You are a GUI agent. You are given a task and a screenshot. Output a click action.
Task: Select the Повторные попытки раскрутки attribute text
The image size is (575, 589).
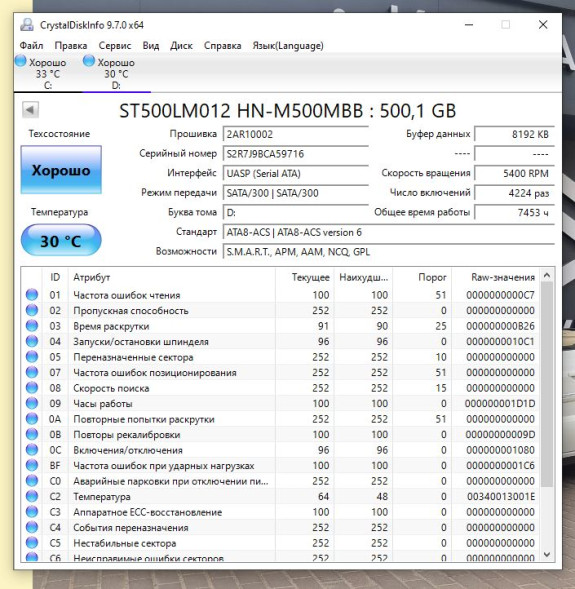tap(144, 419)
